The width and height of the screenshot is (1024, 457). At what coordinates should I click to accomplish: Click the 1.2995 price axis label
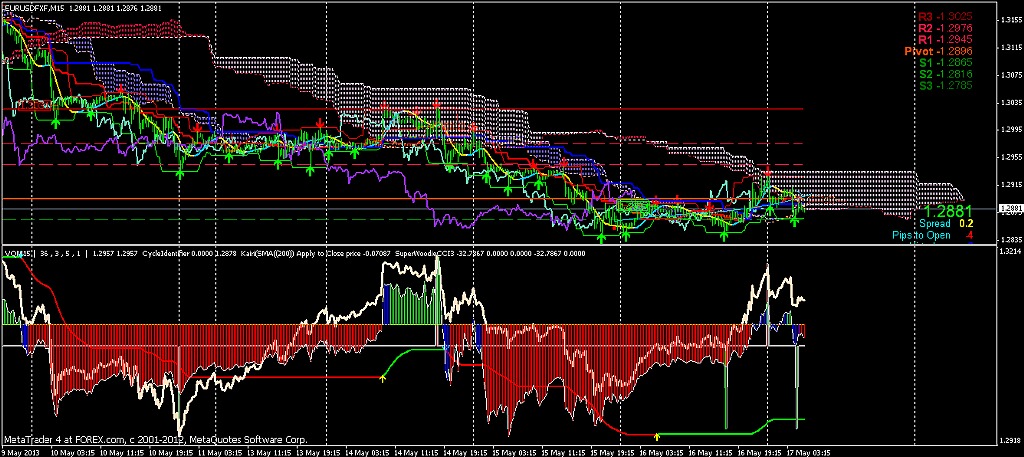[x=1010, y=130]
